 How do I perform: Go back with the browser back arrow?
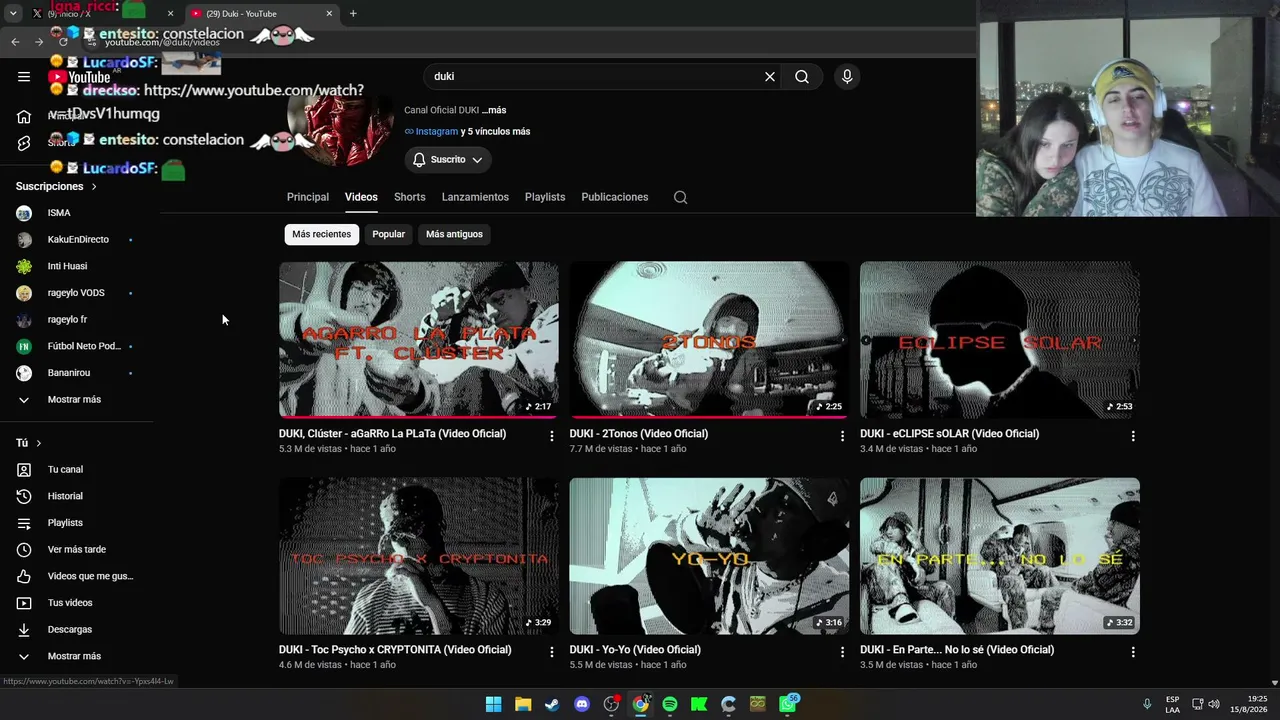tap(15, 41)
